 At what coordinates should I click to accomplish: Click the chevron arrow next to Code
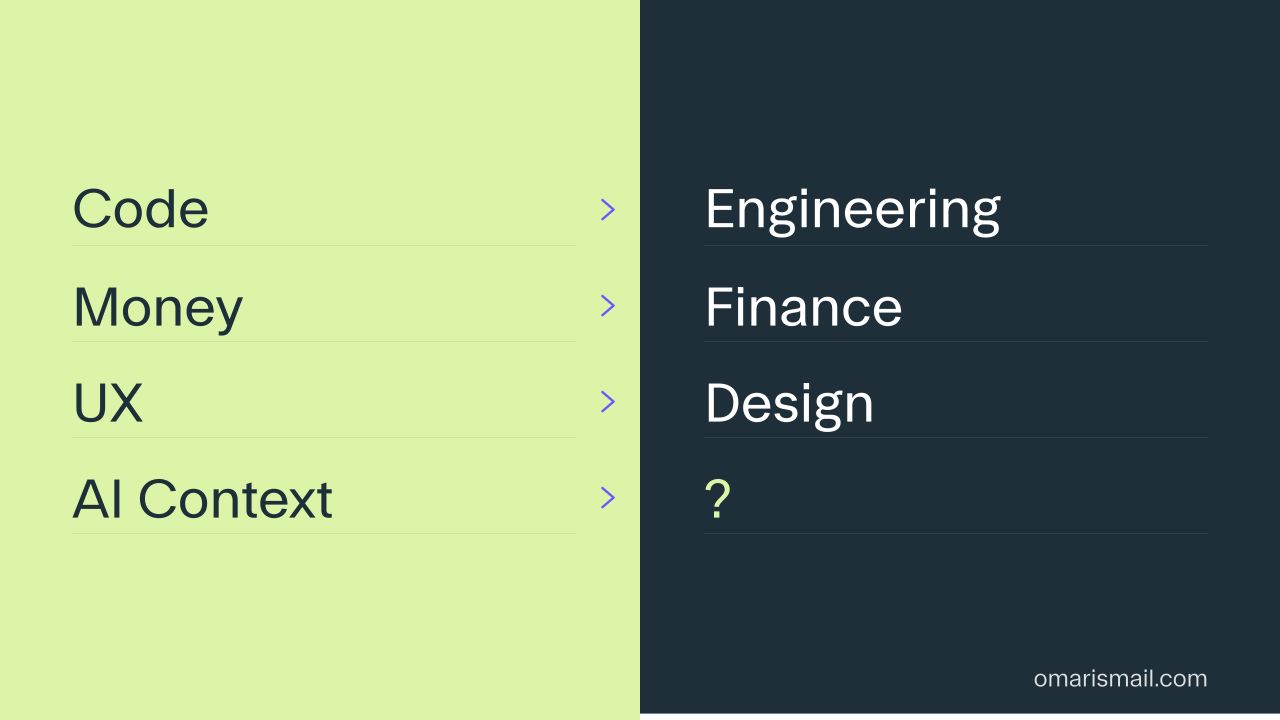[x=607, y=210]
